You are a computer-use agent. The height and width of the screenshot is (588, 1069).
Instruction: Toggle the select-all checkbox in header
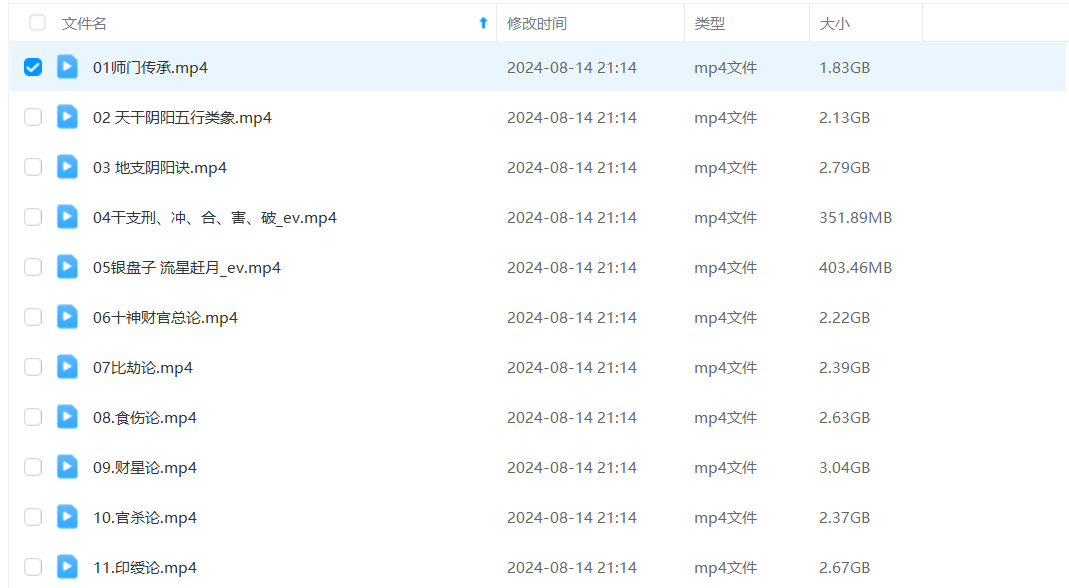coord(37,22)
